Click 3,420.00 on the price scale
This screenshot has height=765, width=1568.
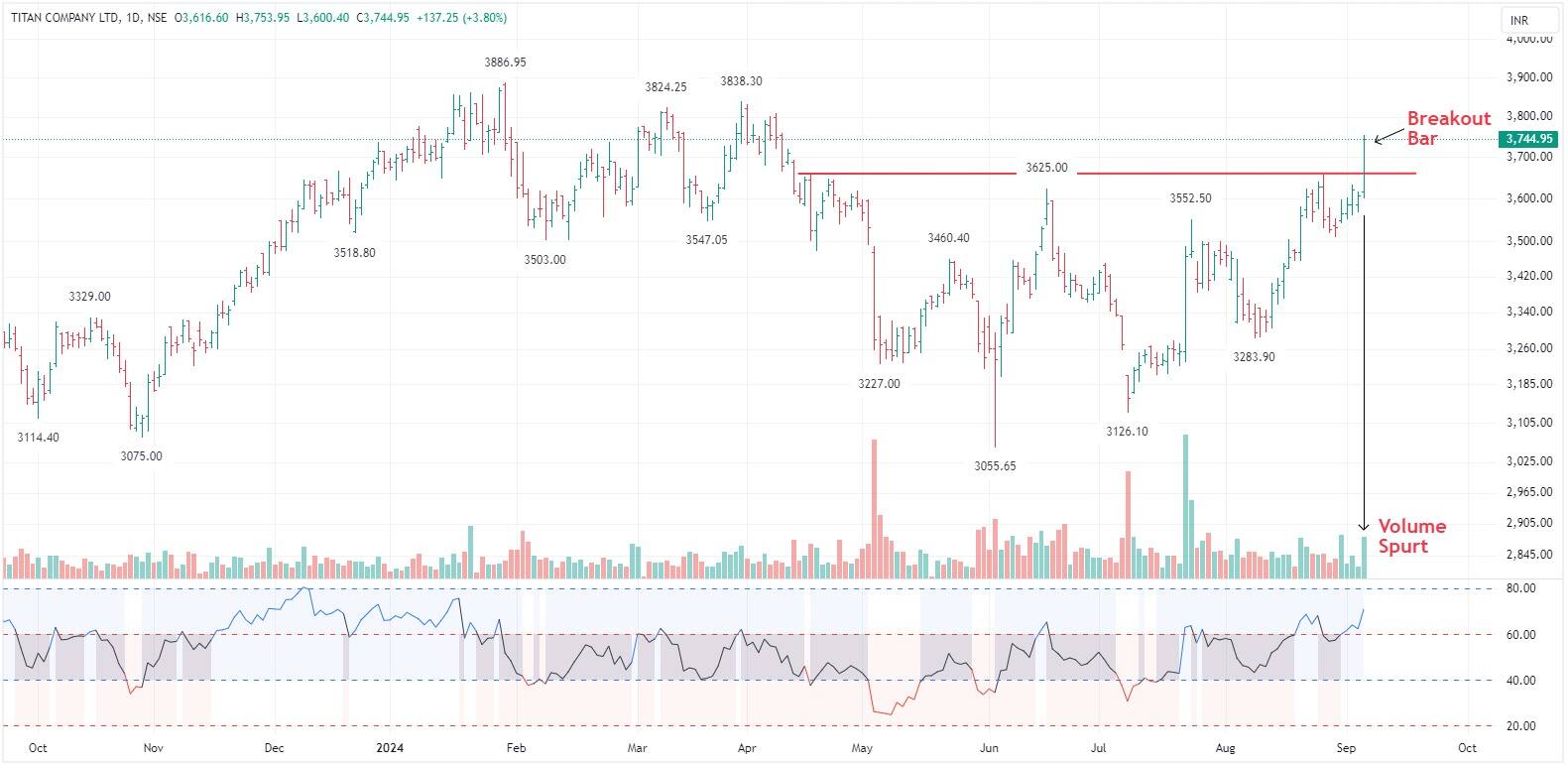(1529, 276)
